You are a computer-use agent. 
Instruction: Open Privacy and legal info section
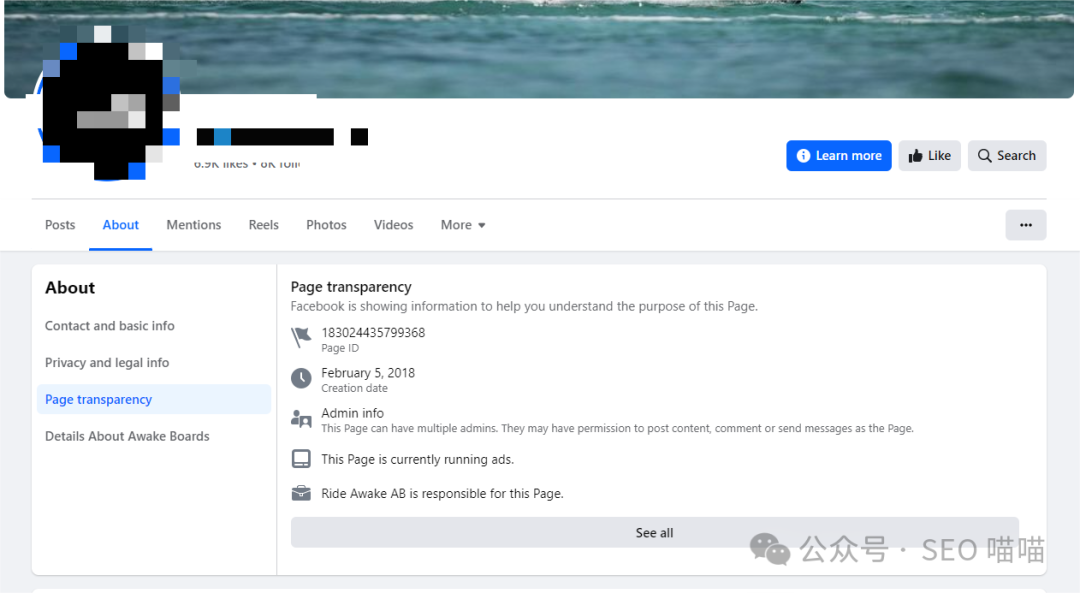click(107, 363)
